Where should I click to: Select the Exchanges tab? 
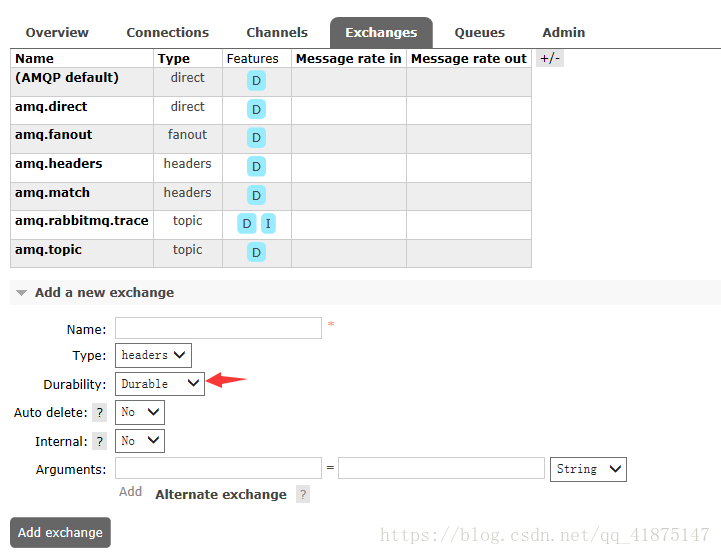(381, 33)
